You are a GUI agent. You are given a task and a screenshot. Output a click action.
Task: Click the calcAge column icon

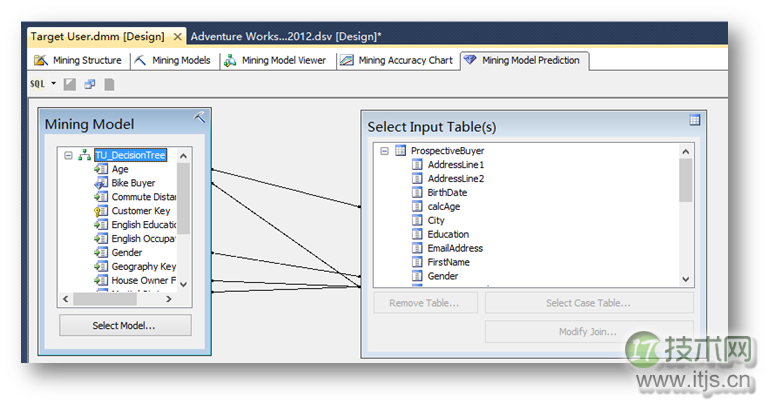pos(417,206)
